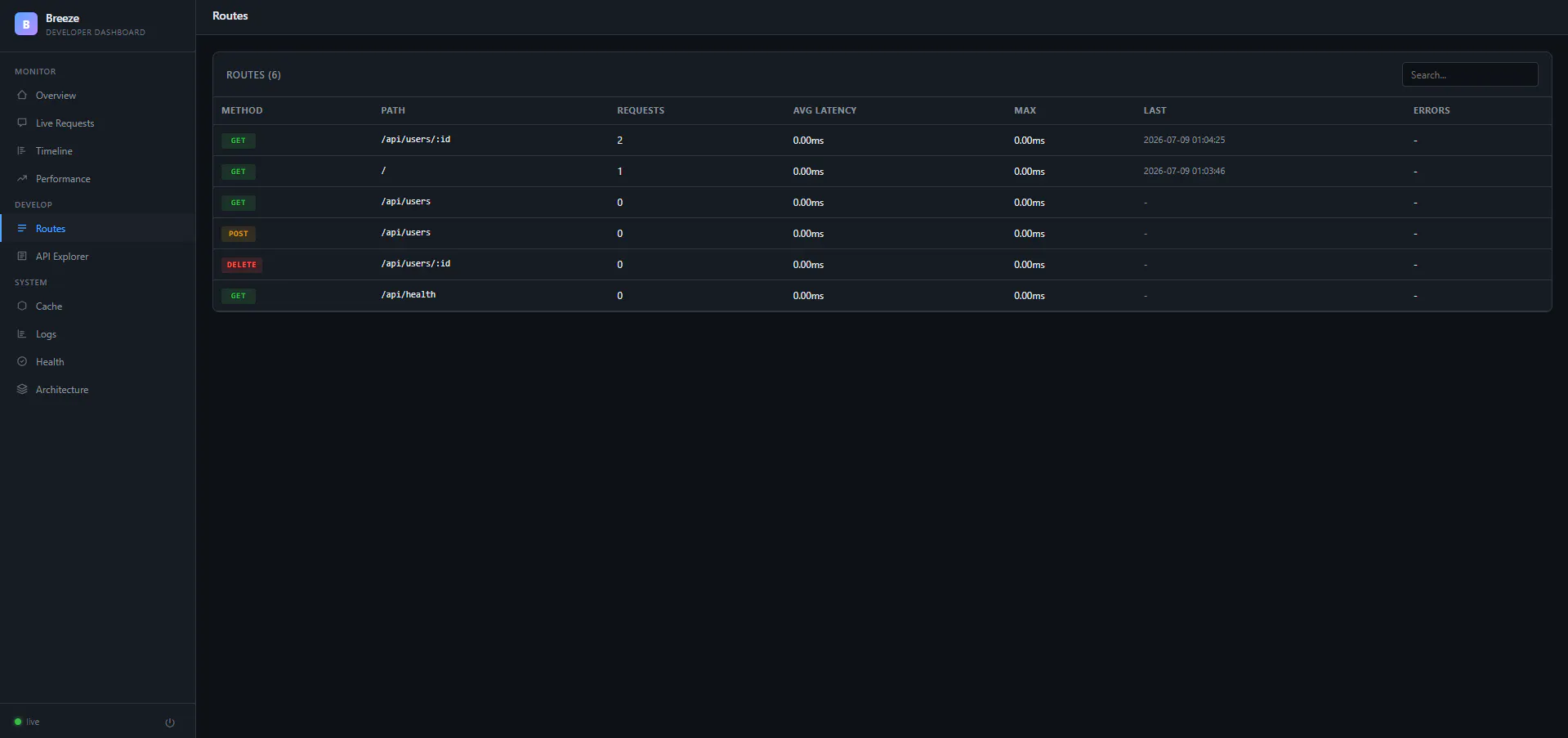This screenshot has width=1568, height=738.
Task: Click the green live status dot
Action: [x=18, y=722]
